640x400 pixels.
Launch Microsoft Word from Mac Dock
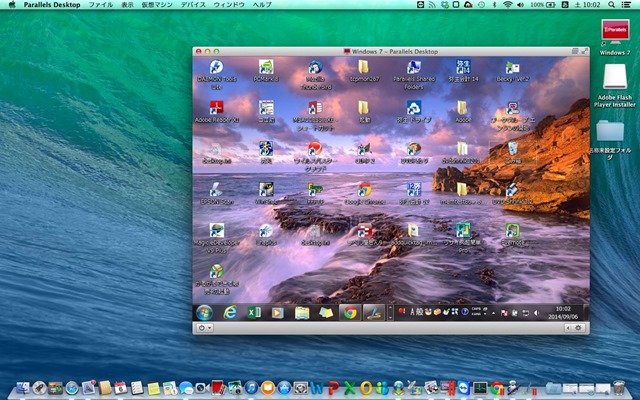[x=317, y=387]
